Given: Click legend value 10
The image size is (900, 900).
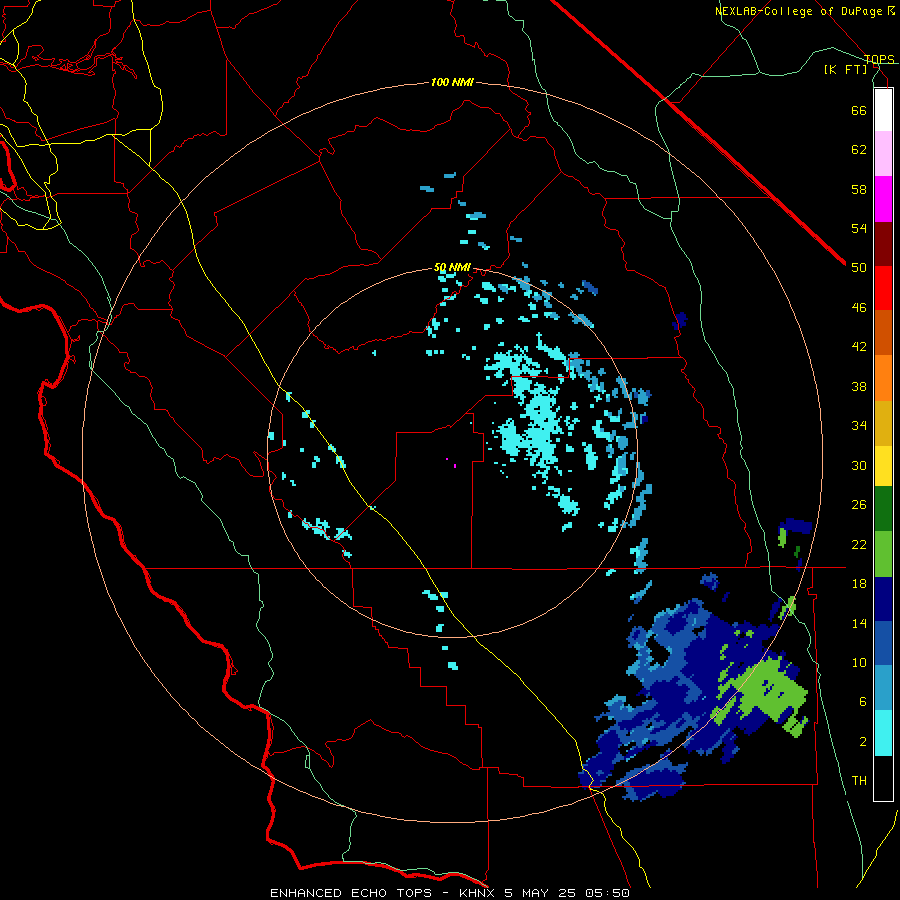Looking at the screenshot, I should click(859, 662).
